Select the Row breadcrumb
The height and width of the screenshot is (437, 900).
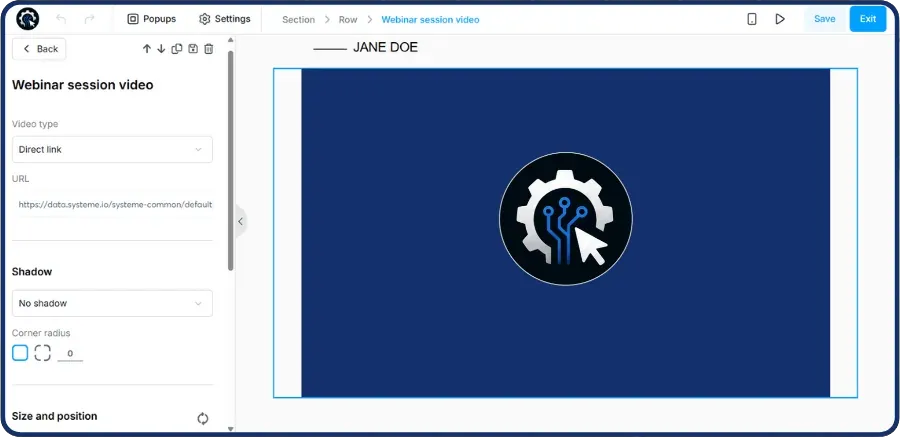(x=348, y=20)
